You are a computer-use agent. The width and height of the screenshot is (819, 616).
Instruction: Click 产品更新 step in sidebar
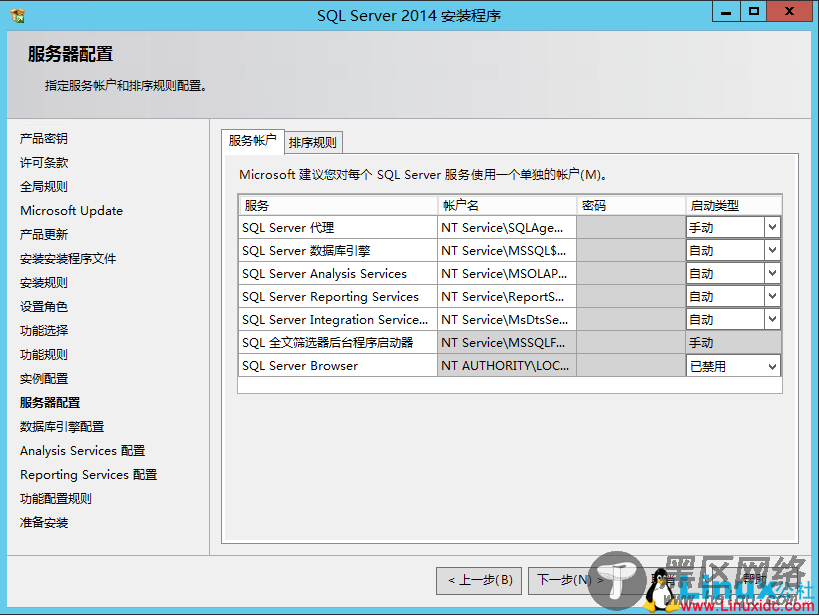point(44,235)
